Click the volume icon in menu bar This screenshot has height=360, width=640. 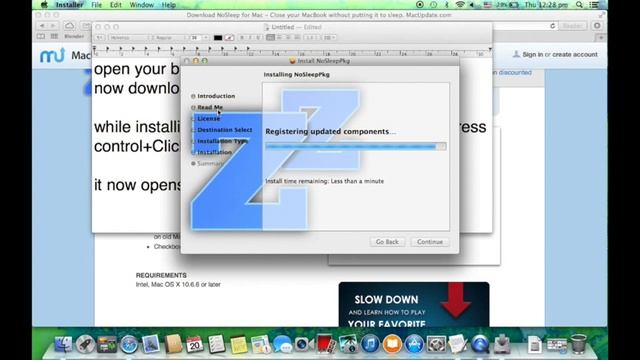coord(473,5)
